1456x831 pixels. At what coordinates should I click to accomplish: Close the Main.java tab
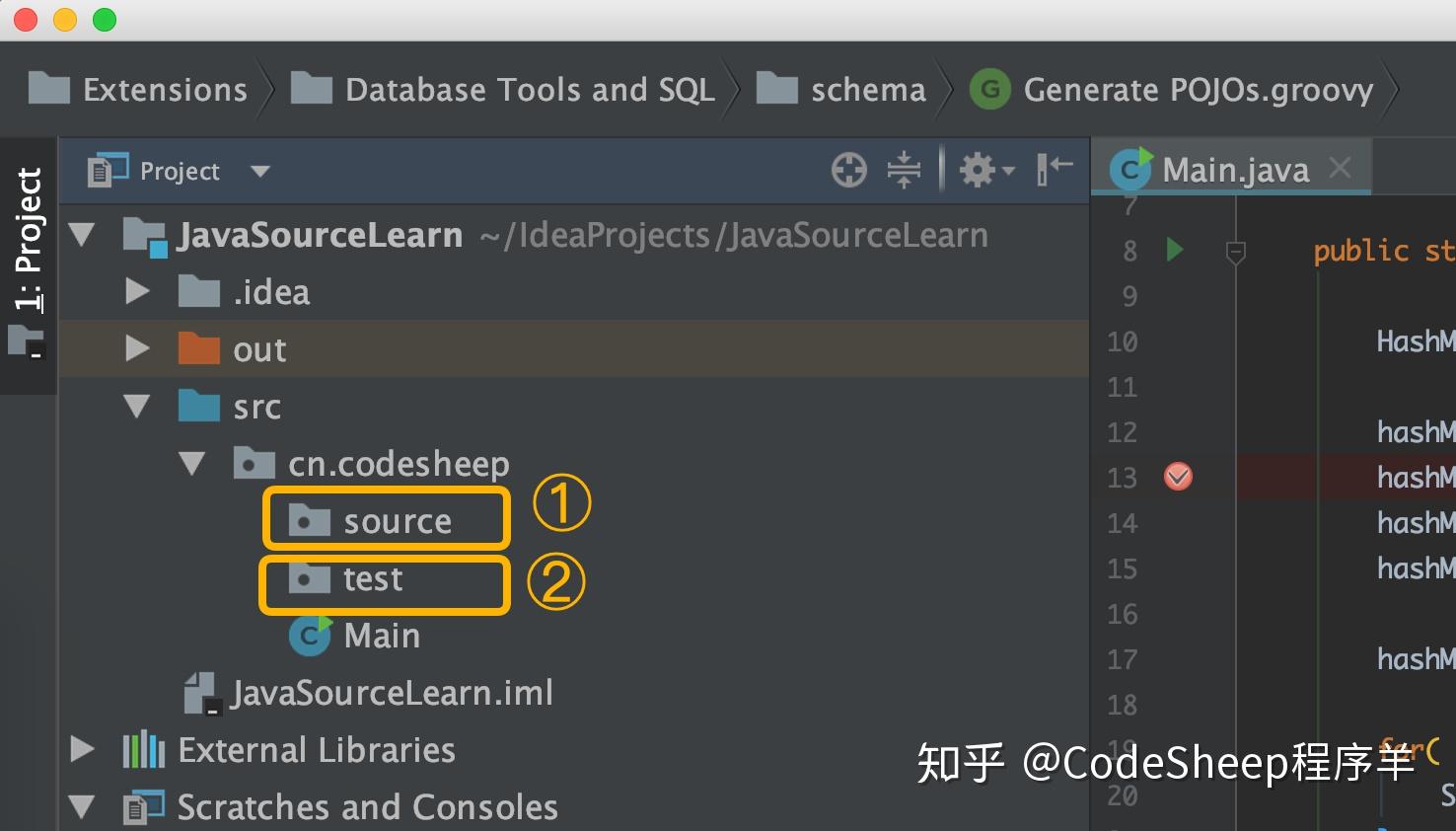1340,168
